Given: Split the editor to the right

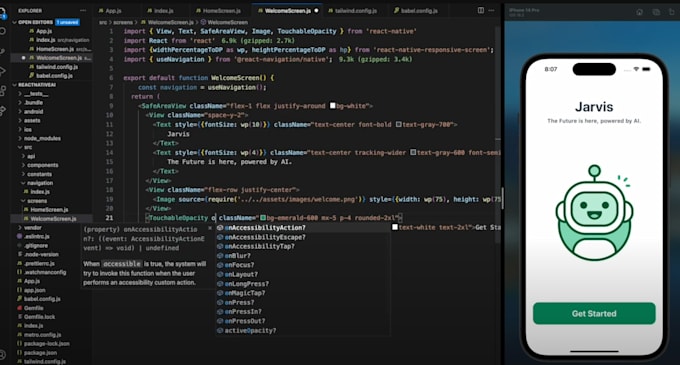Looking at the screenshot, I should (x=481, y=10).
